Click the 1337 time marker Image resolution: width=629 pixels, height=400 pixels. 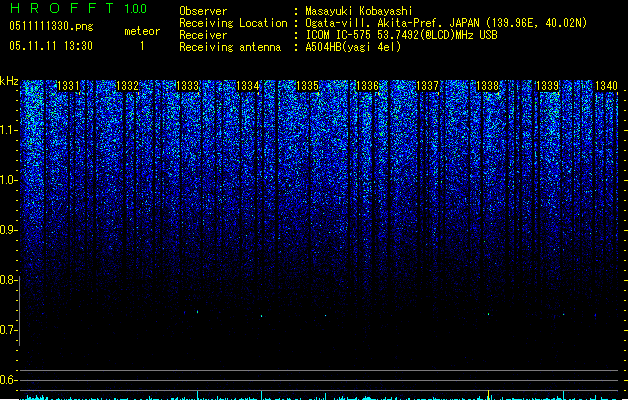pos(428,86)
